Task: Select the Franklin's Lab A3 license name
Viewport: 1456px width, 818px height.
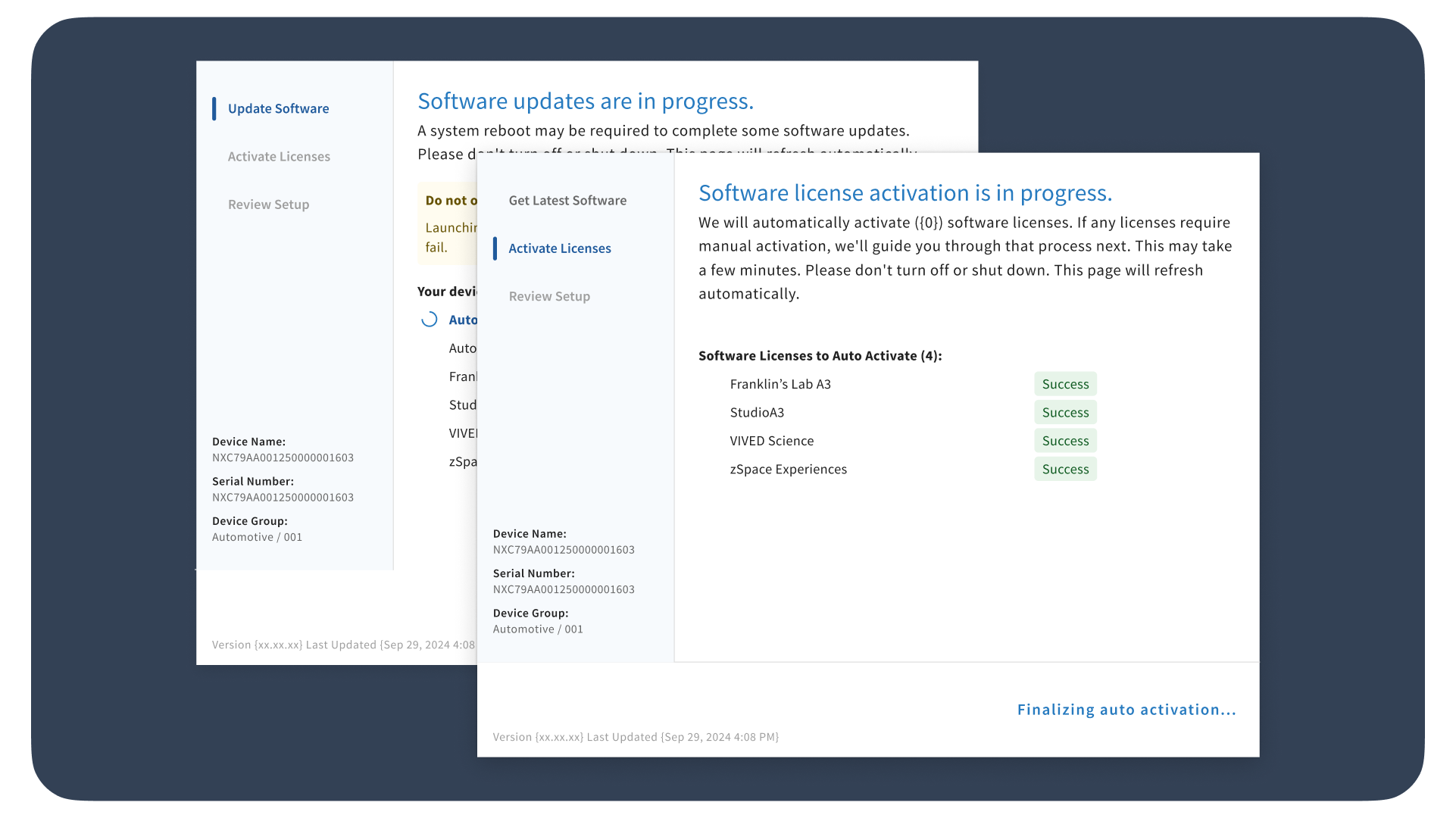Action: click(x=780, y=384)
